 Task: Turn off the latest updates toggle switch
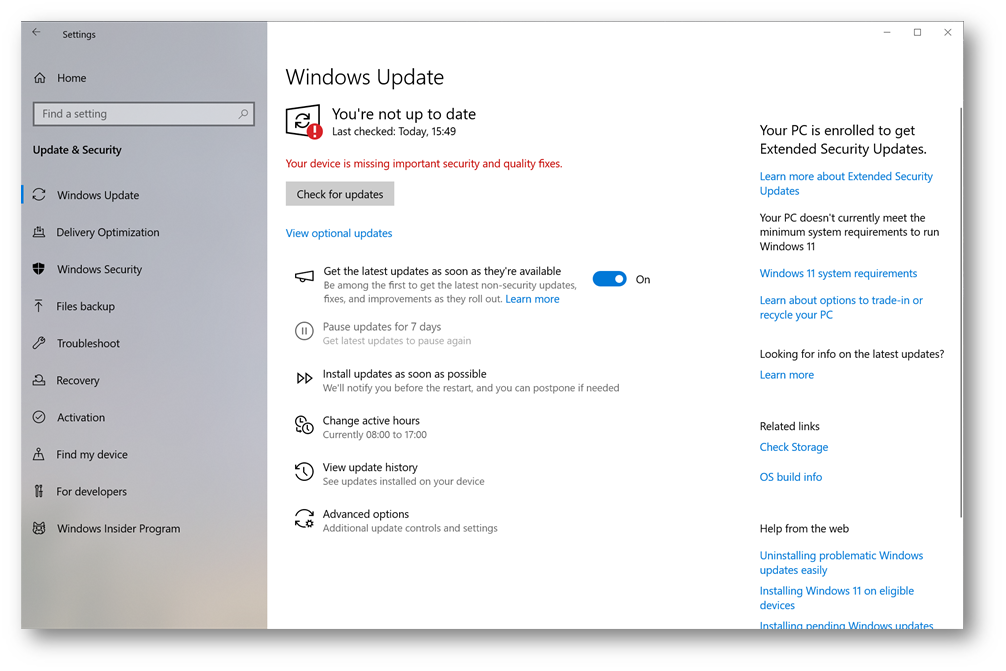coord(610,279)
